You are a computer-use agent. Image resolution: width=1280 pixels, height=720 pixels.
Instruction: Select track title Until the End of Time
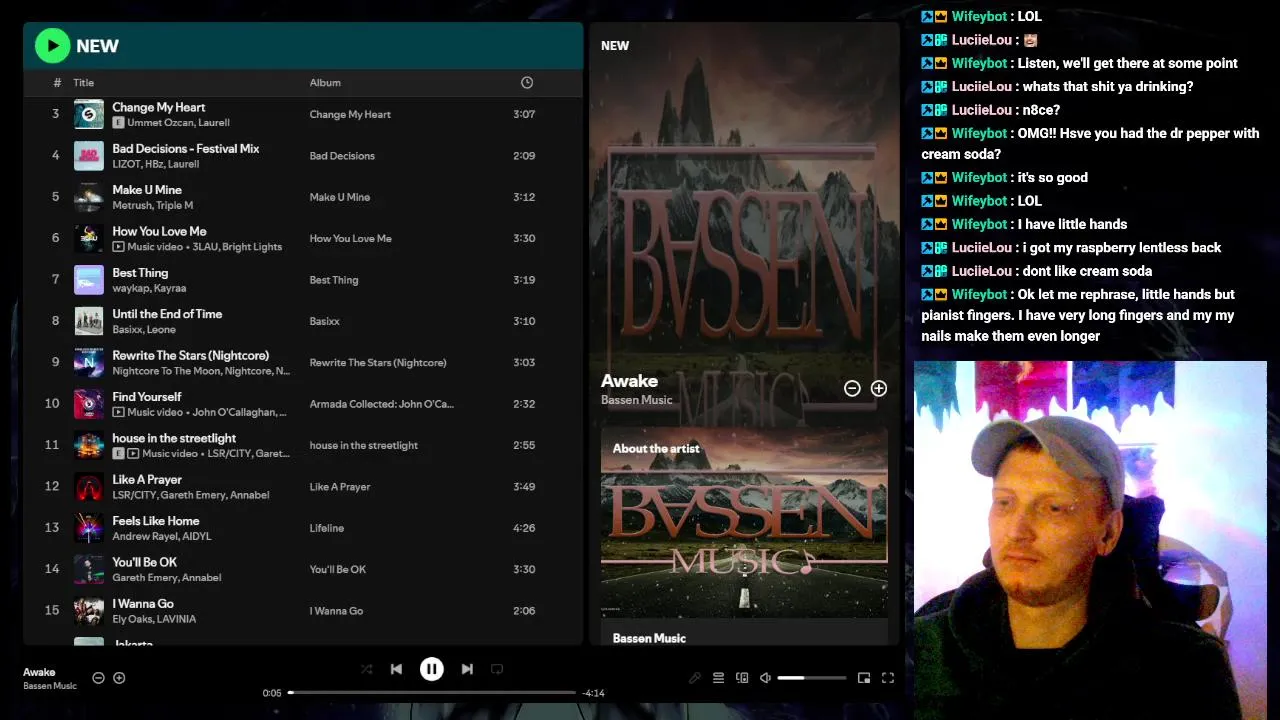coord(167,314)
